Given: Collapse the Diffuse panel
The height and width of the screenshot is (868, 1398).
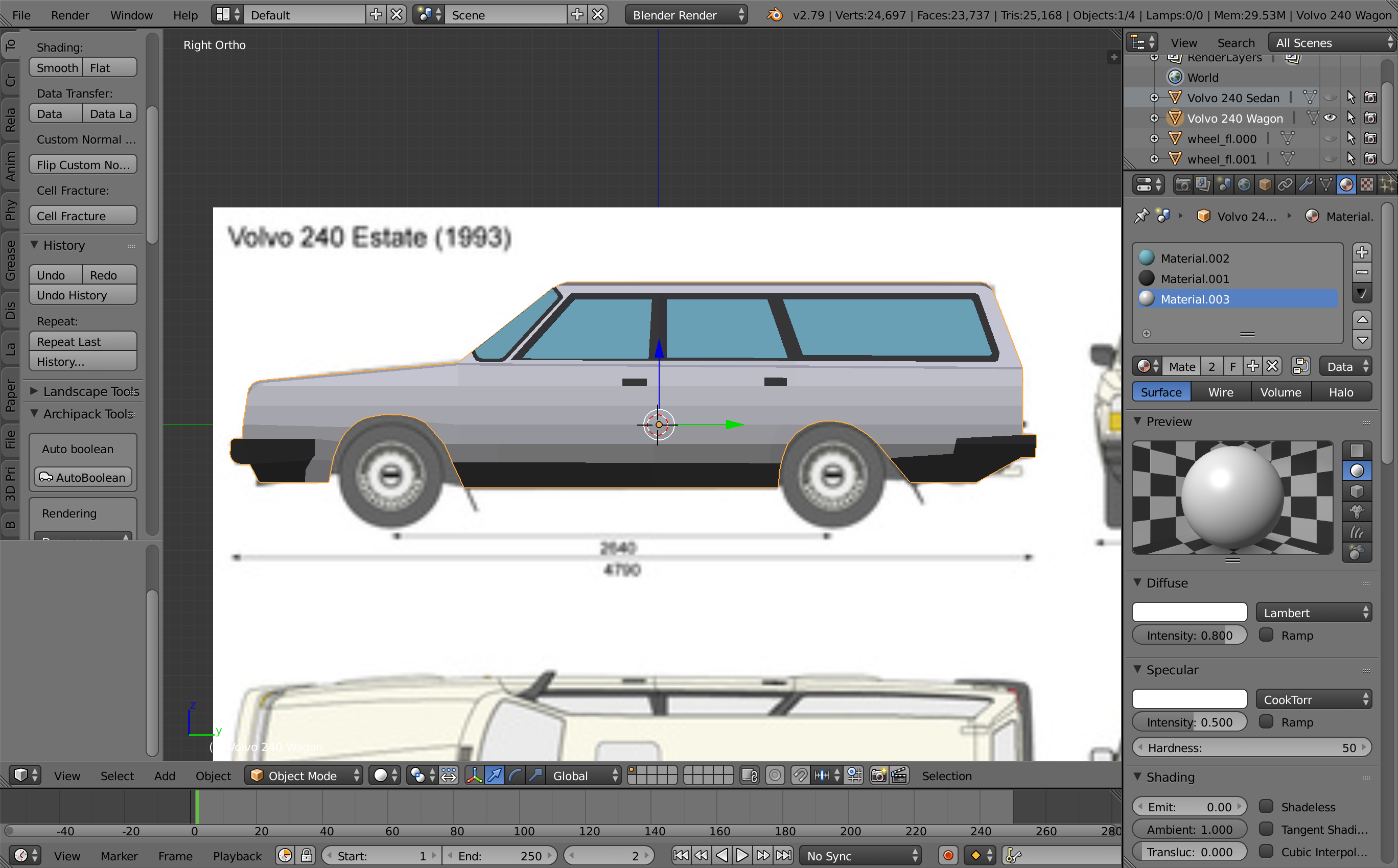Looking at the screenshot, I should pos(1137,582).
